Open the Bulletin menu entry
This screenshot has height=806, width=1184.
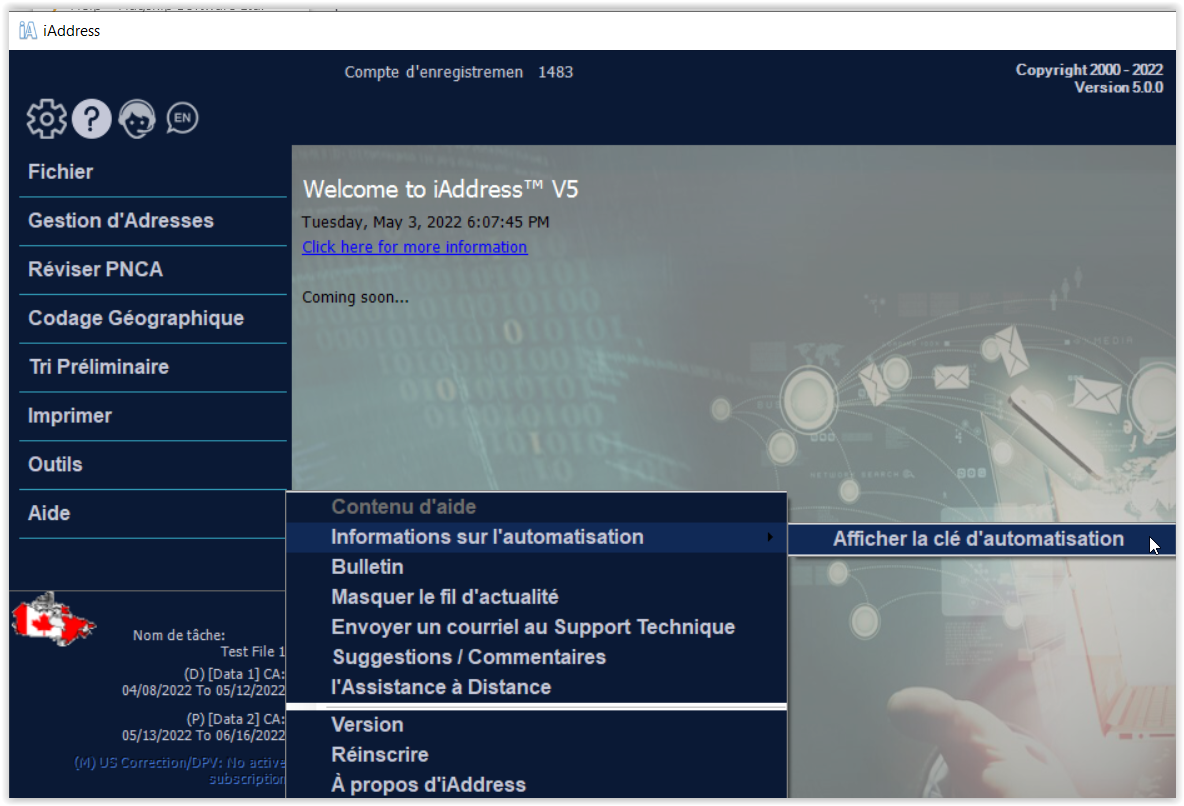click(536, 567)
